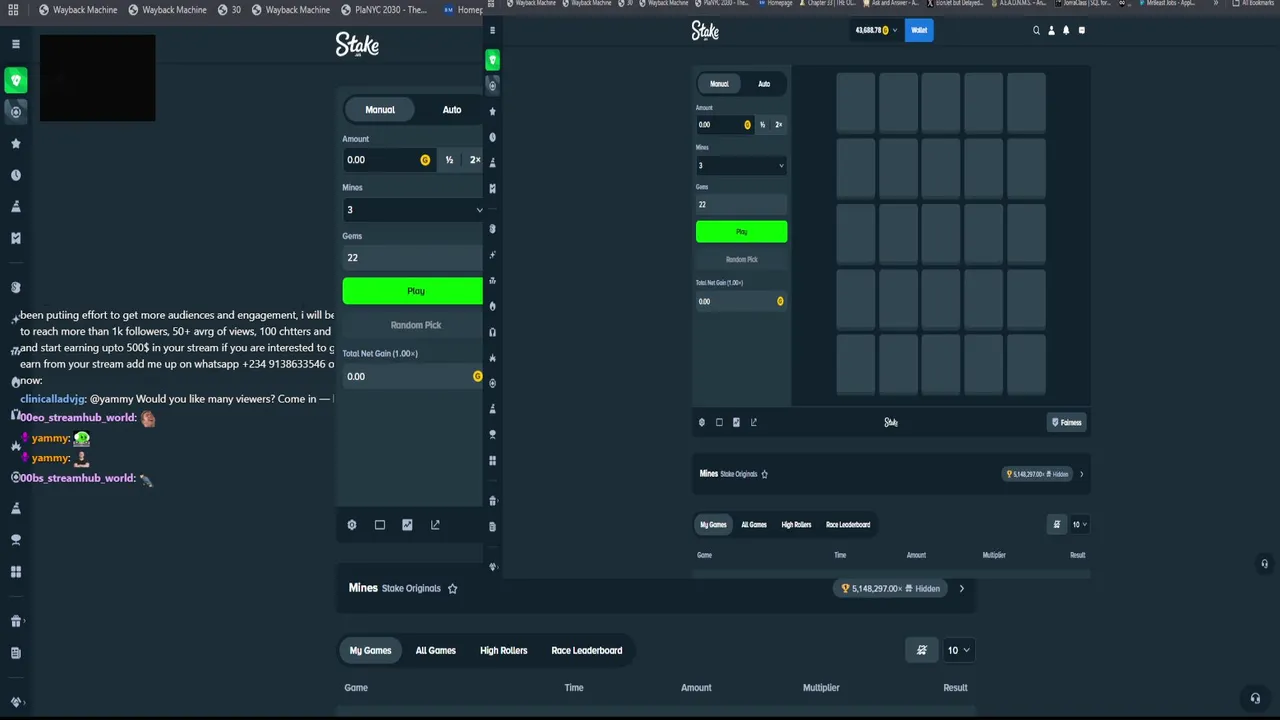Click Random Pick in left window
The image size is (1280, 720).
click(x=413, y=325)
